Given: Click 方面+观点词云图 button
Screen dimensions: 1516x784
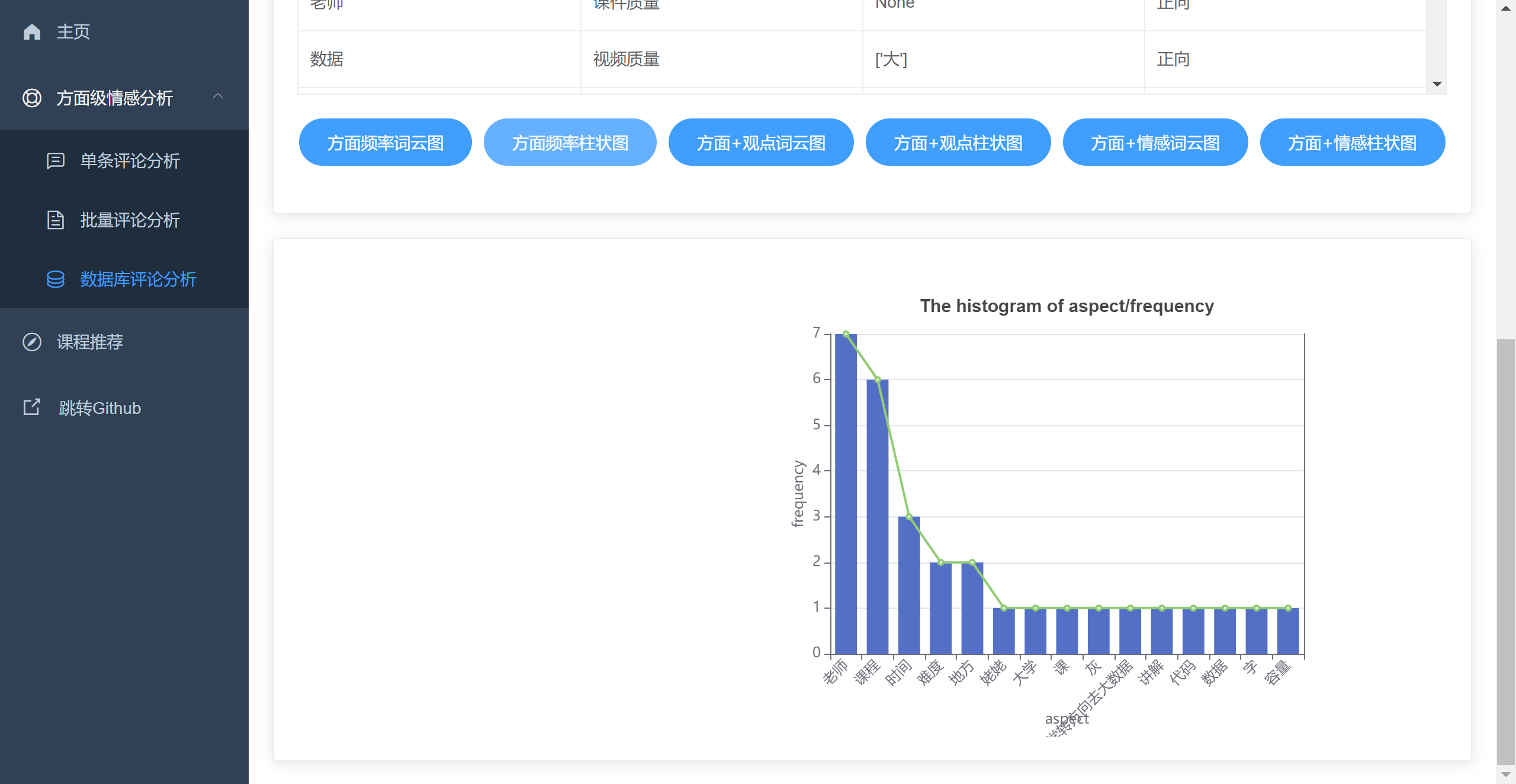Looking at the screenshot, I should click(760, 143).
